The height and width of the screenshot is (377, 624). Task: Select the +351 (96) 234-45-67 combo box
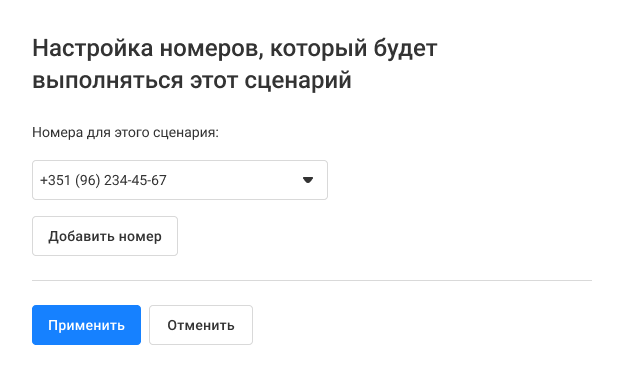click(180, 180)
